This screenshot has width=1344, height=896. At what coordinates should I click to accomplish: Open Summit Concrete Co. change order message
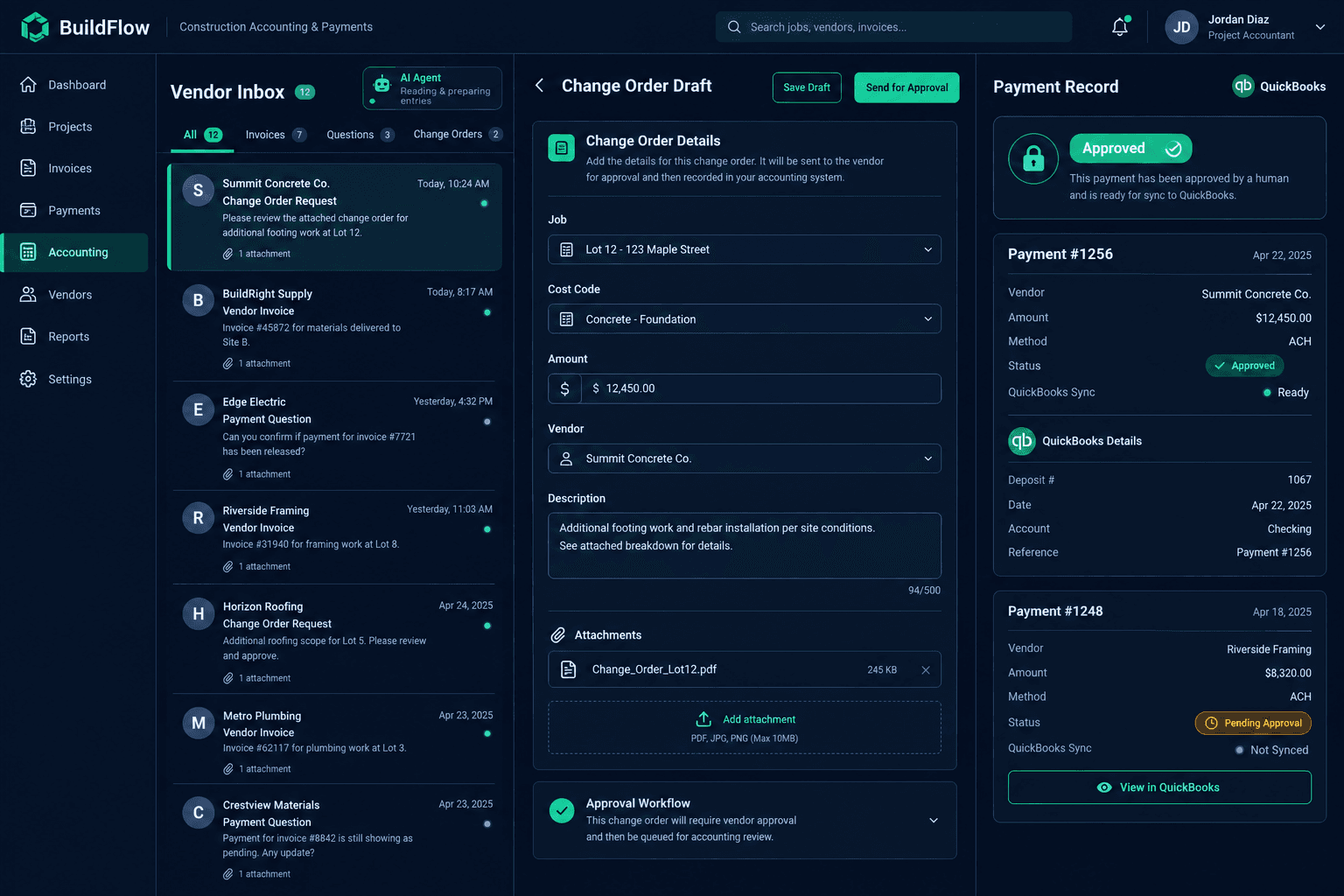pos(335,218)
